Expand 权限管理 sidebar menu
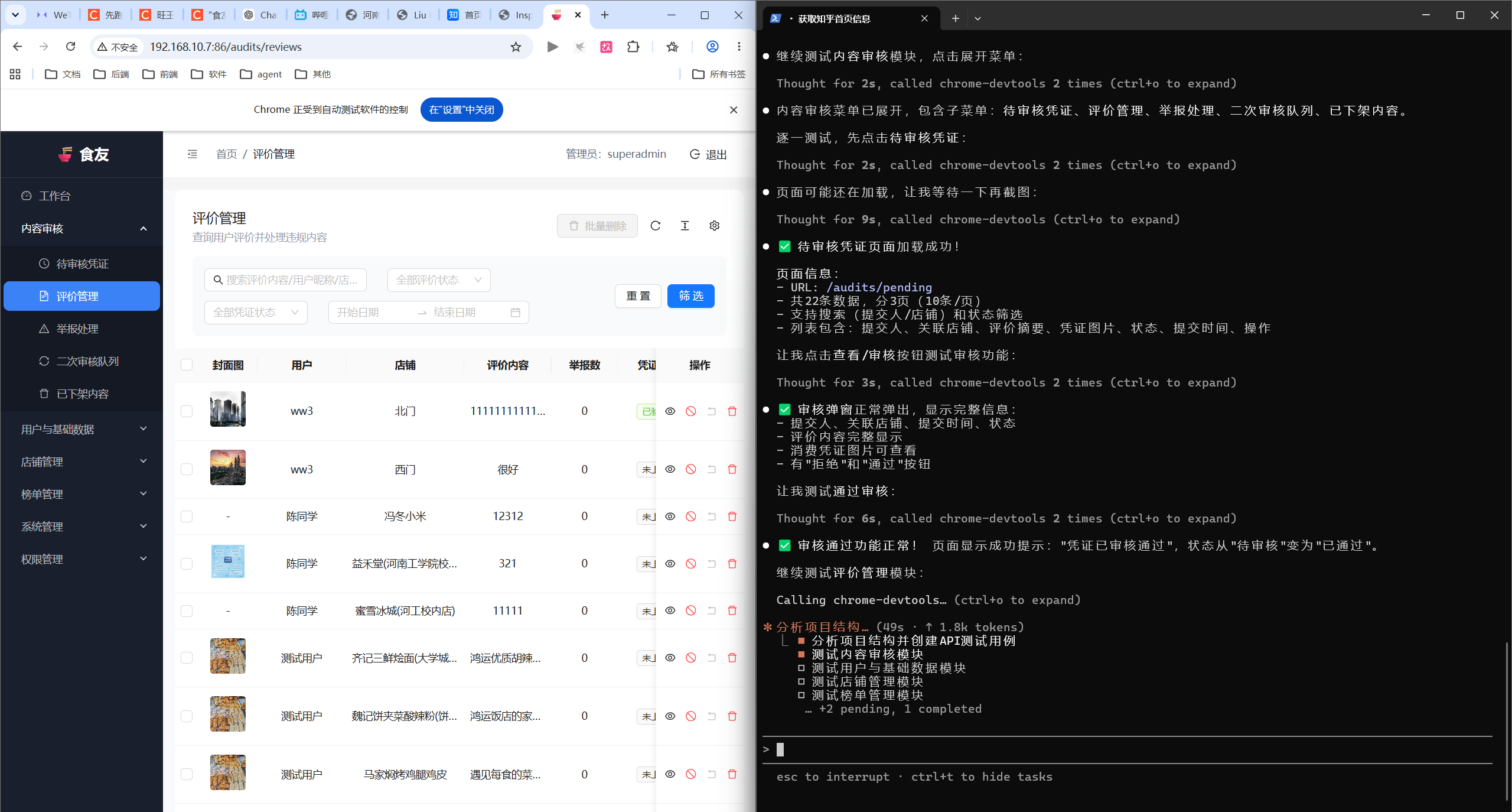 (x=82, y=560)
